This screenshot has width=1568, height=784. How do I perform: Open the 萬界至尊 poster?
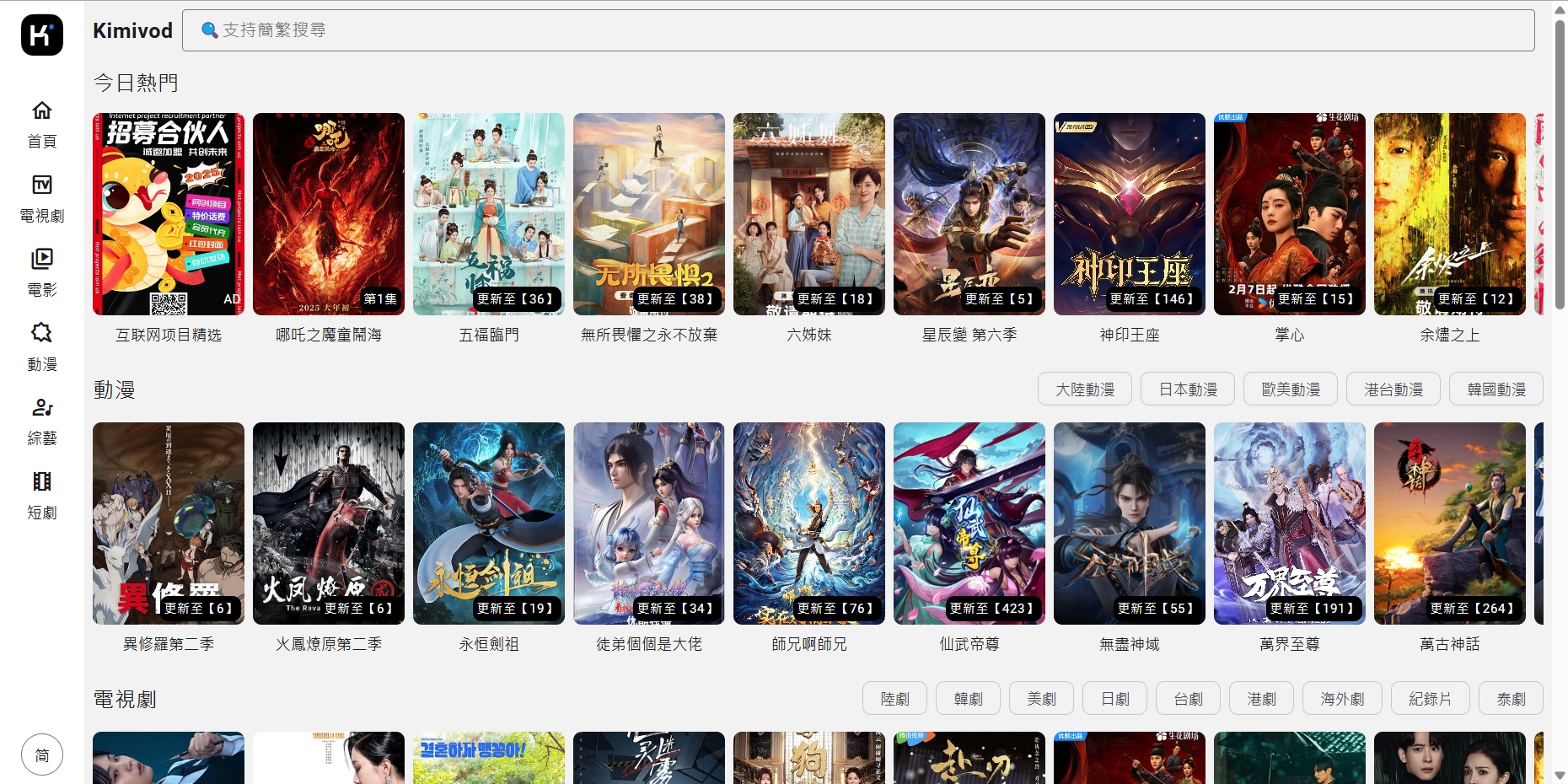[1290, 524]
